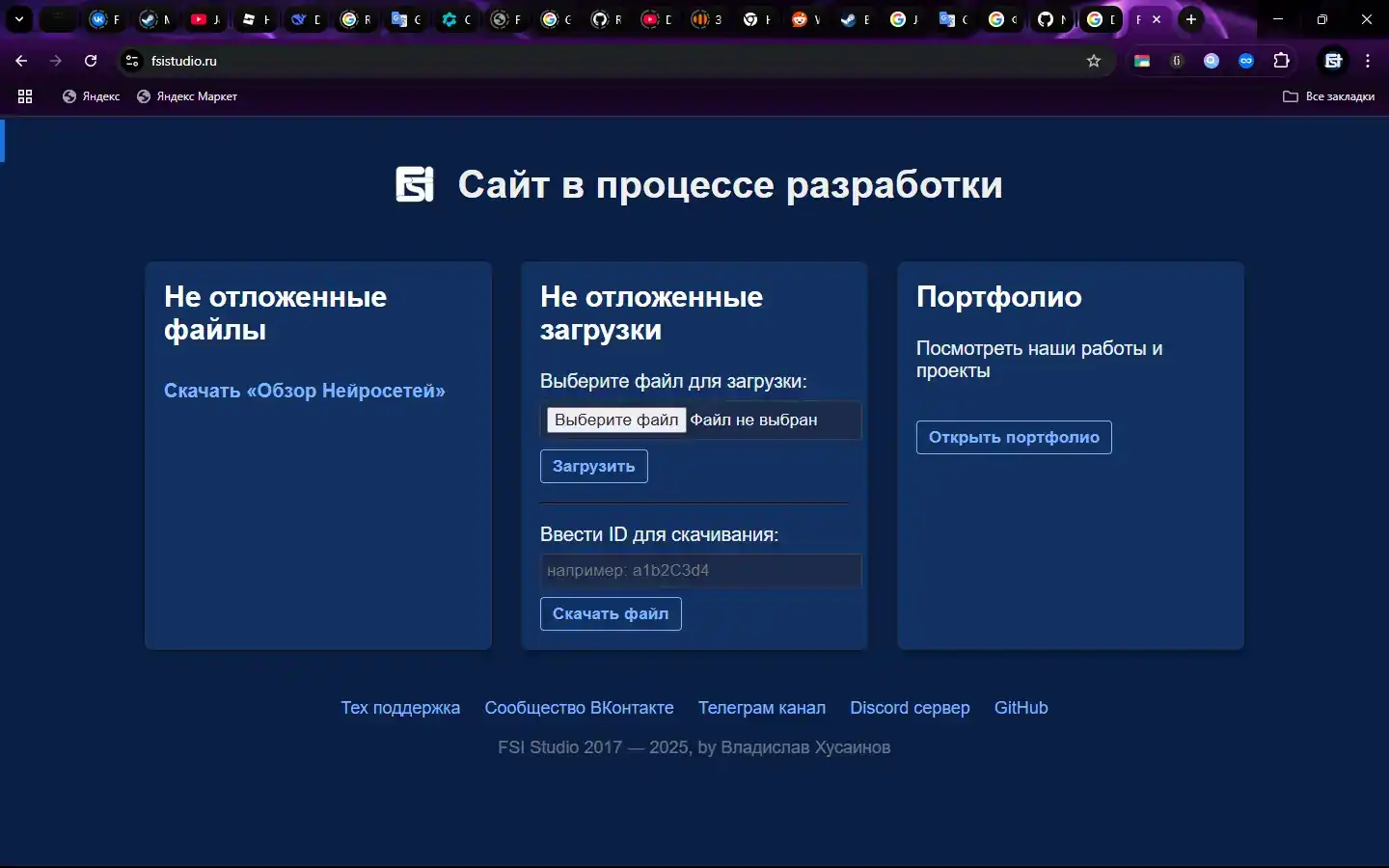
Task: Click the Портфолио card heading
Action: coord(999,296)
